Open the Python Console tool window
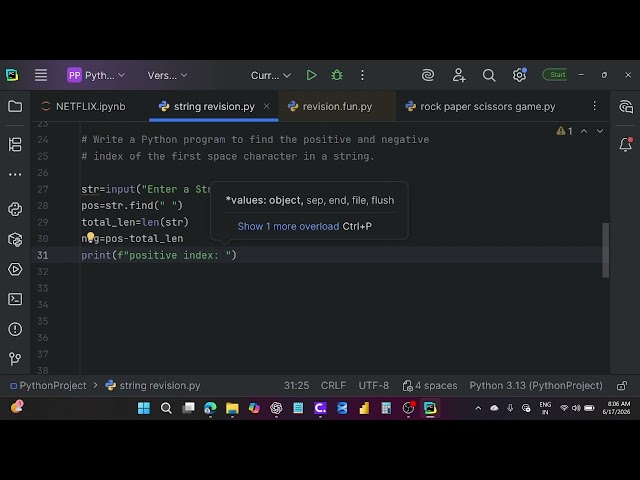 [x=15, y=209]
